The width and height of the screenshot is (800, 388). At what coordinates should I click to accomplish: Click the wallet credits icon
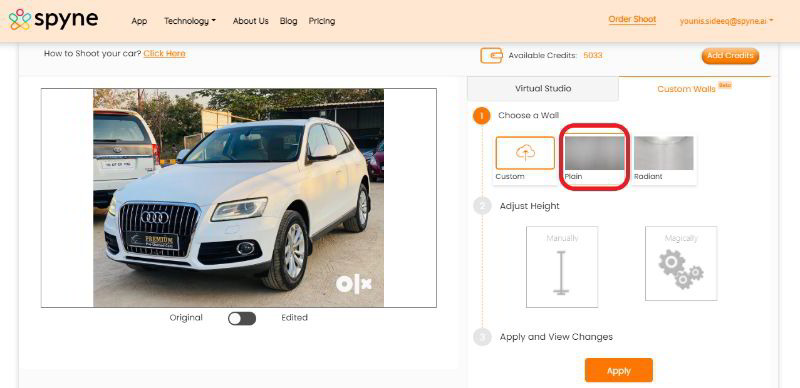491,56
